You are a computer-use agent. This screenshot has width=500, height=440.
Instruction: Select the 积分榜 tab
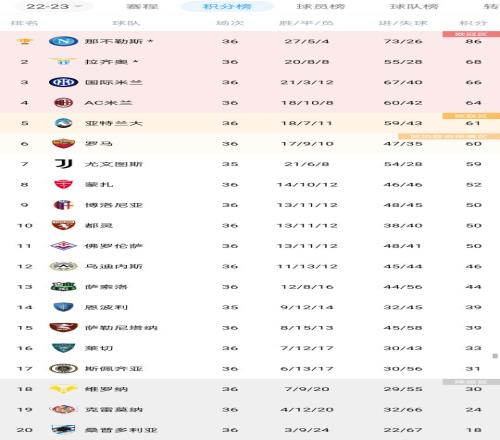pyautogui.click(x=227, y=6)
